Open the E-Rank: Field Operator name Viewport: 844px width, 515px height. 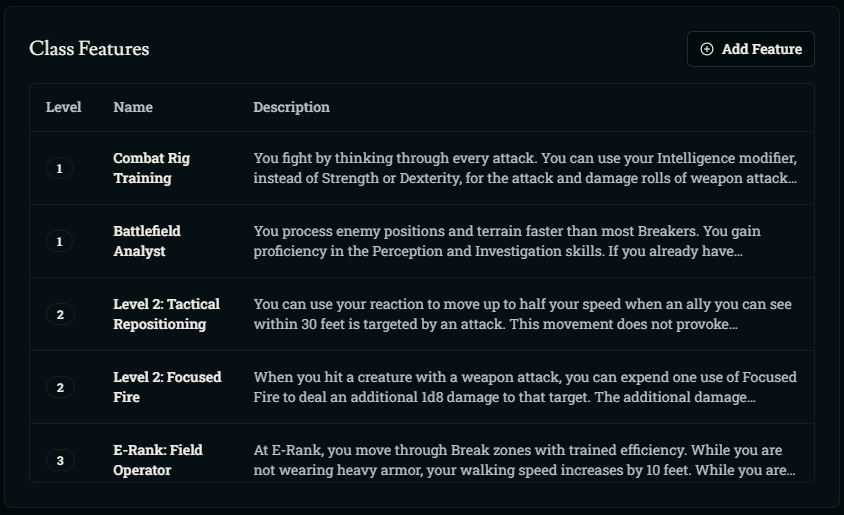158,460
